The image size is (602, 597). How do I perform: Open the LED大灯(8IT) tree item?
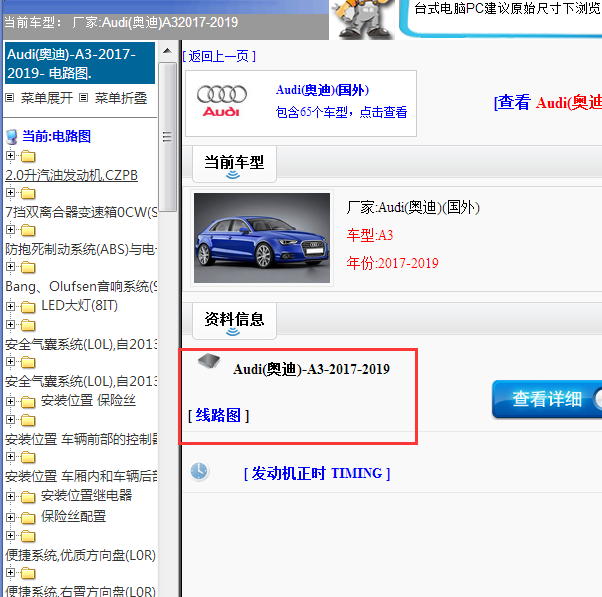79,306
